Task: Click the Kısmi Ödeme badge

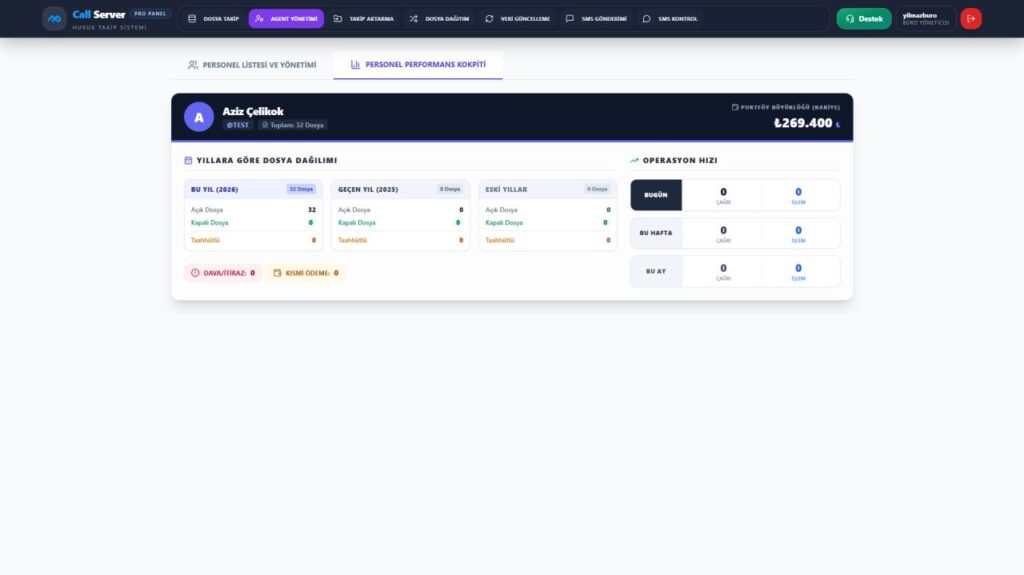Action: (305, 272)
